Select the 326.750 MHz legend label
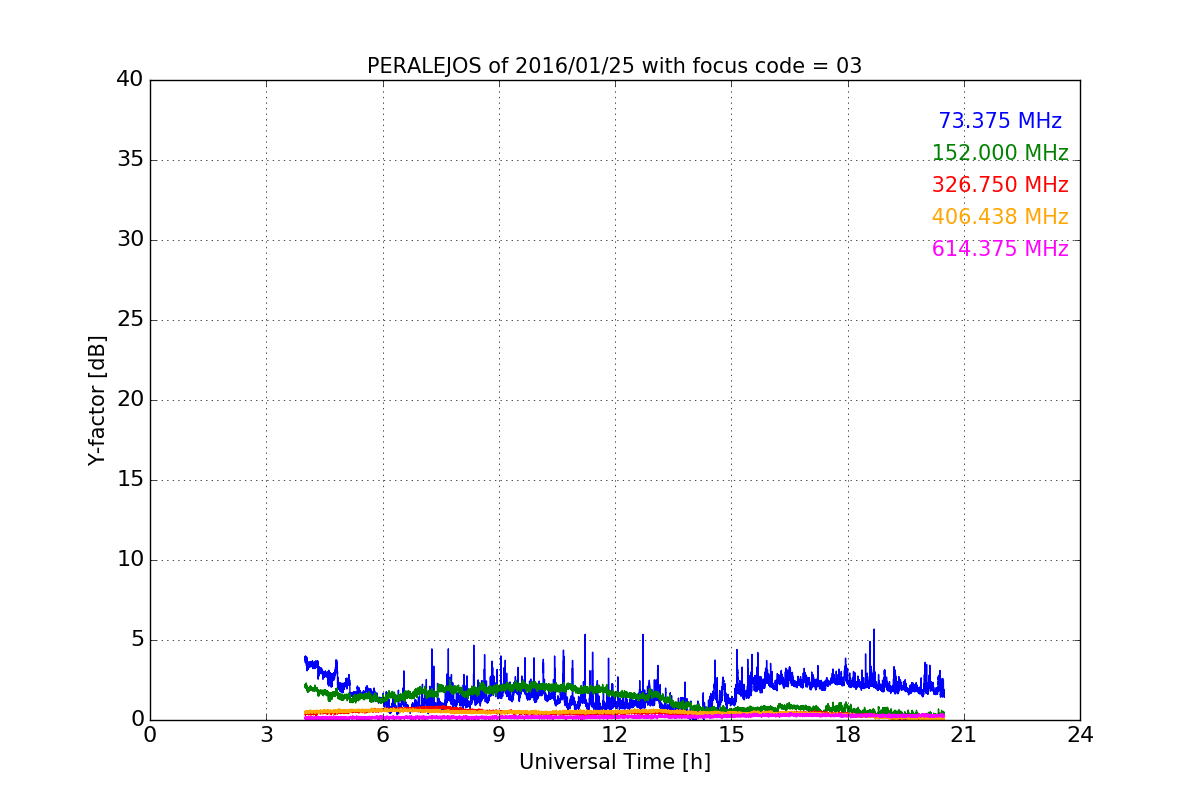This screenshot has height=800, width=1200. (x=1000, y=185)
